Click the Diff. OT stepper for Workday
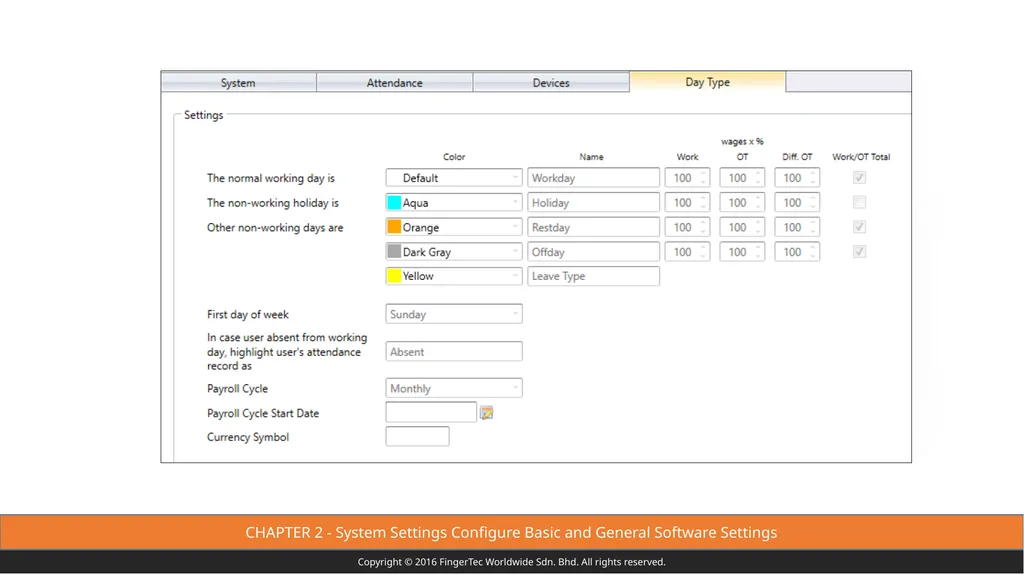1024x575 pixels. point(797,178)
